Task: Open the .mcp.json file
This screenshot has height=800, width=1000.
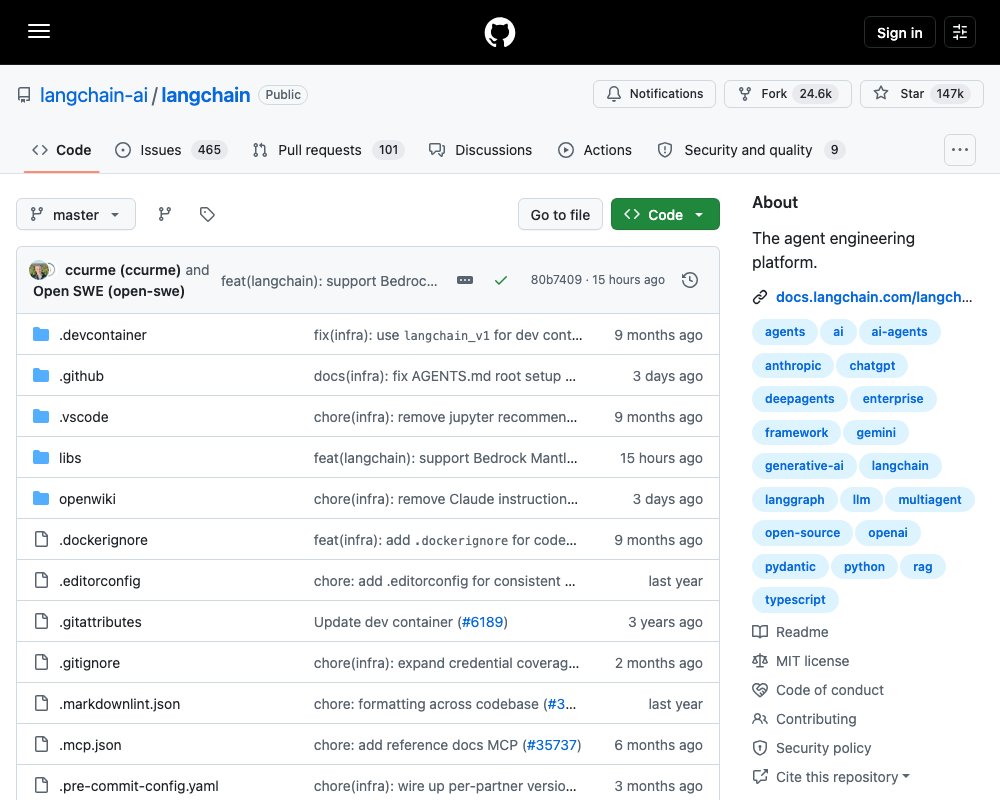Action: (90, 745)
